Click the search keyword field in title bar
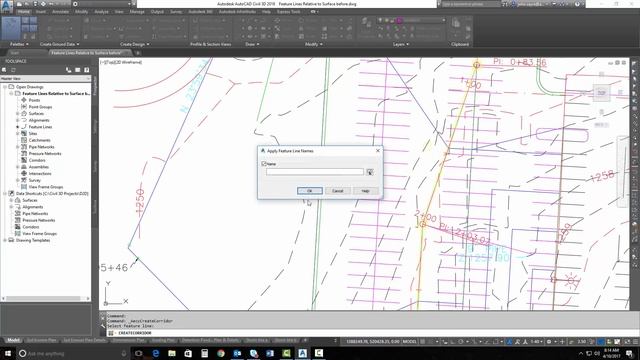Viewport: 640px width, 360px height. point(470,4)
